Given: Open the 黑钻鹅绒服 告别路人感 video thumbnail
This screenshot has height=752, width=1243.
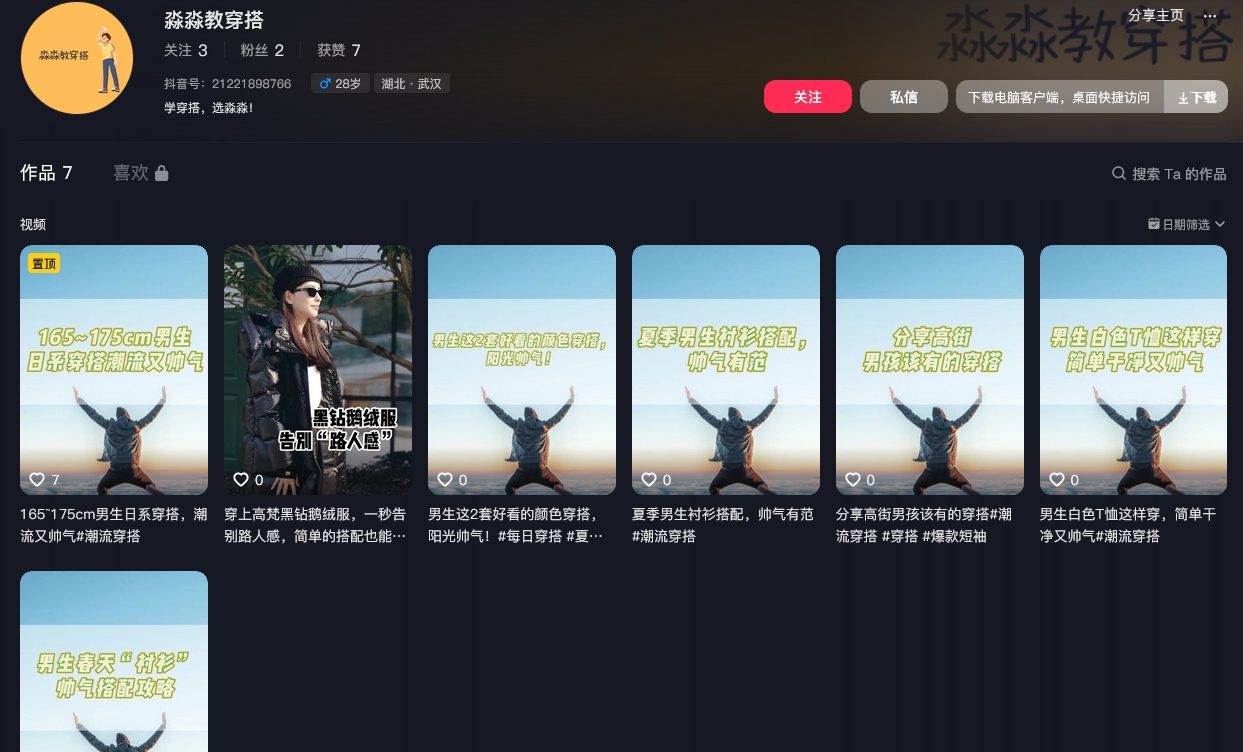Looking at the screenshot, I should tap(318, 370).
